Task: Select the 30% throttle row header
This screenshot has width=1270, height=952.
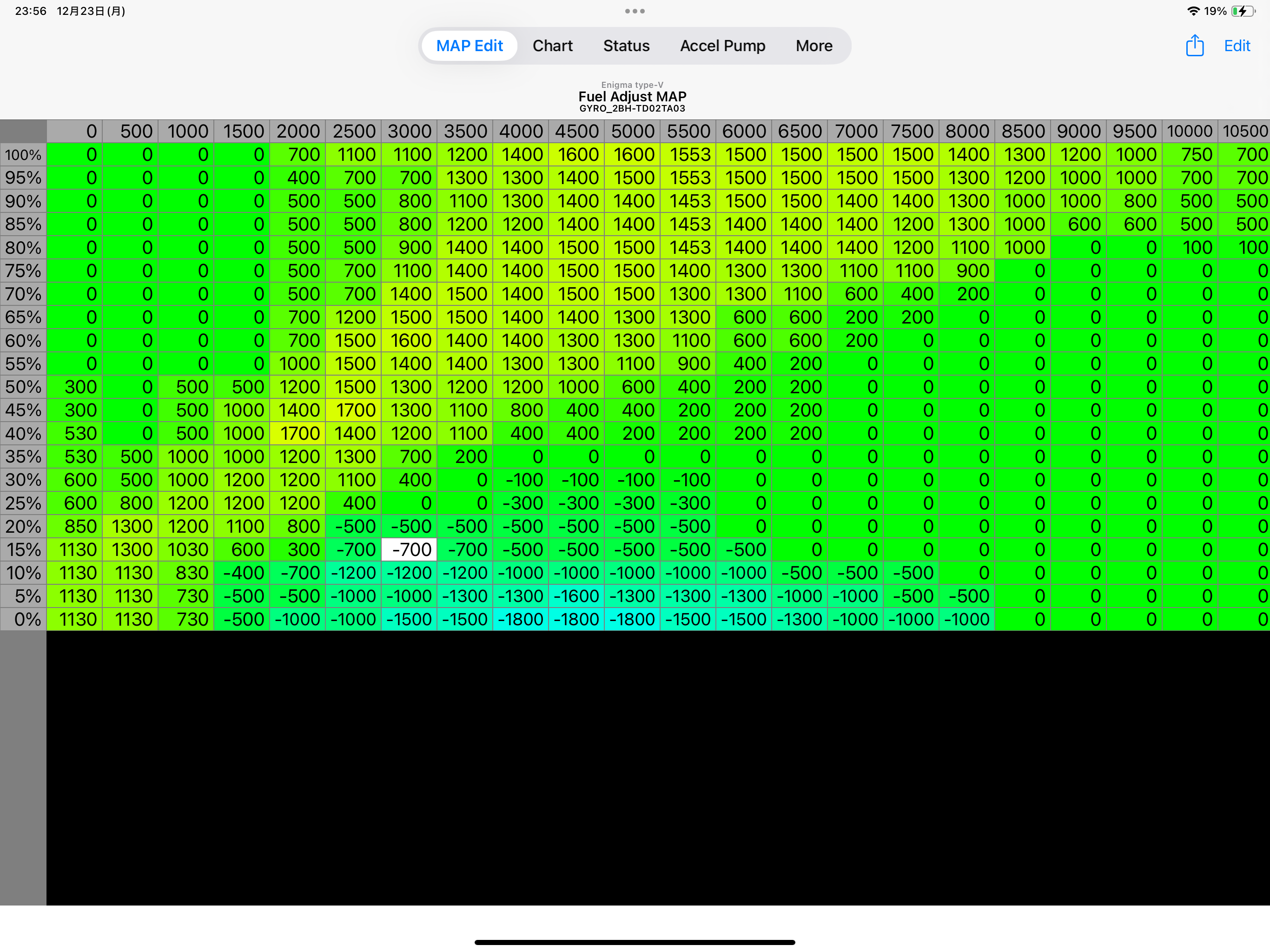Action: [23, 480]
